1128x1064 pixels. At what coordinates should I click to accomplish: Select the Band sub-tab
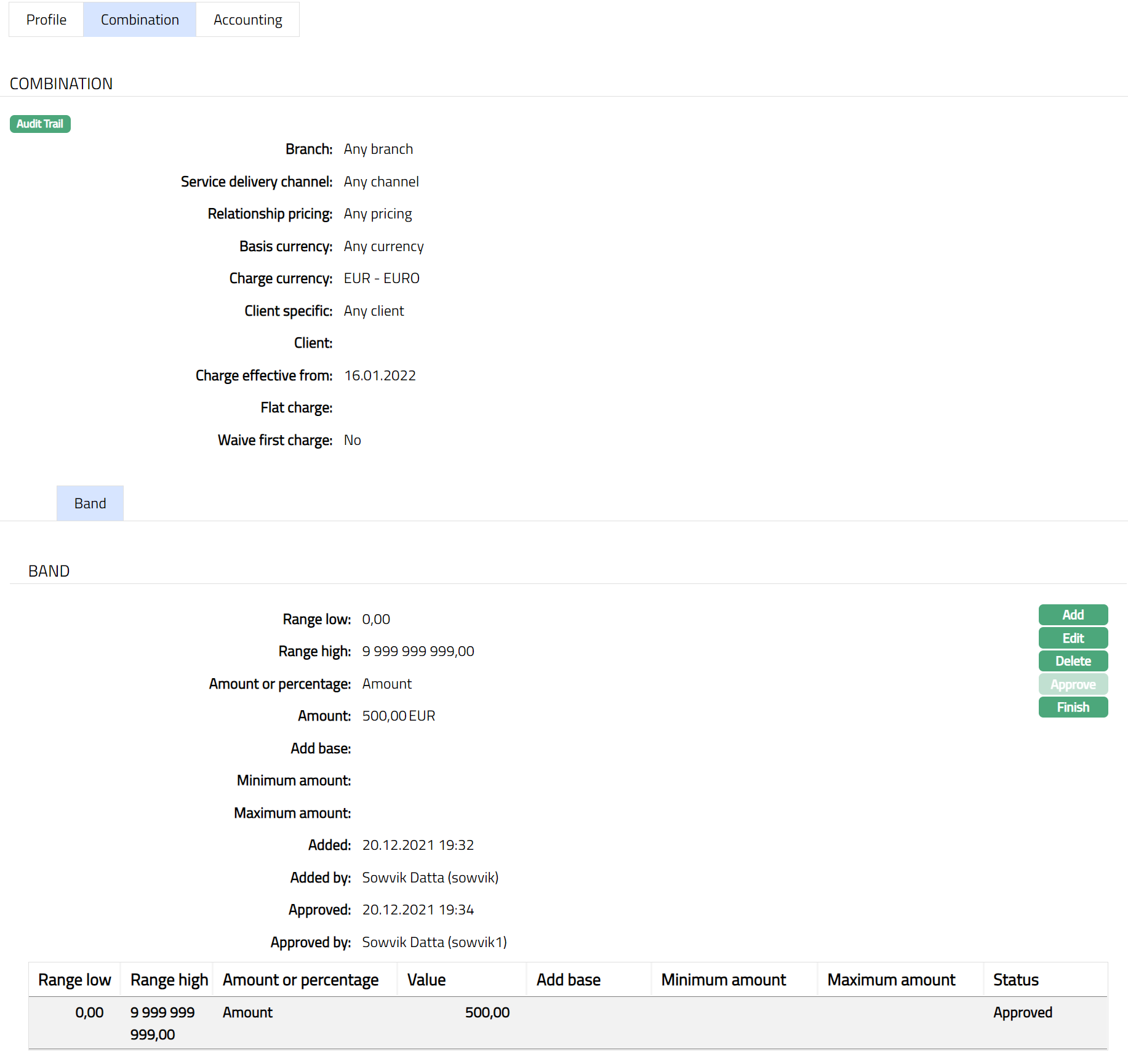coord(90,503)
